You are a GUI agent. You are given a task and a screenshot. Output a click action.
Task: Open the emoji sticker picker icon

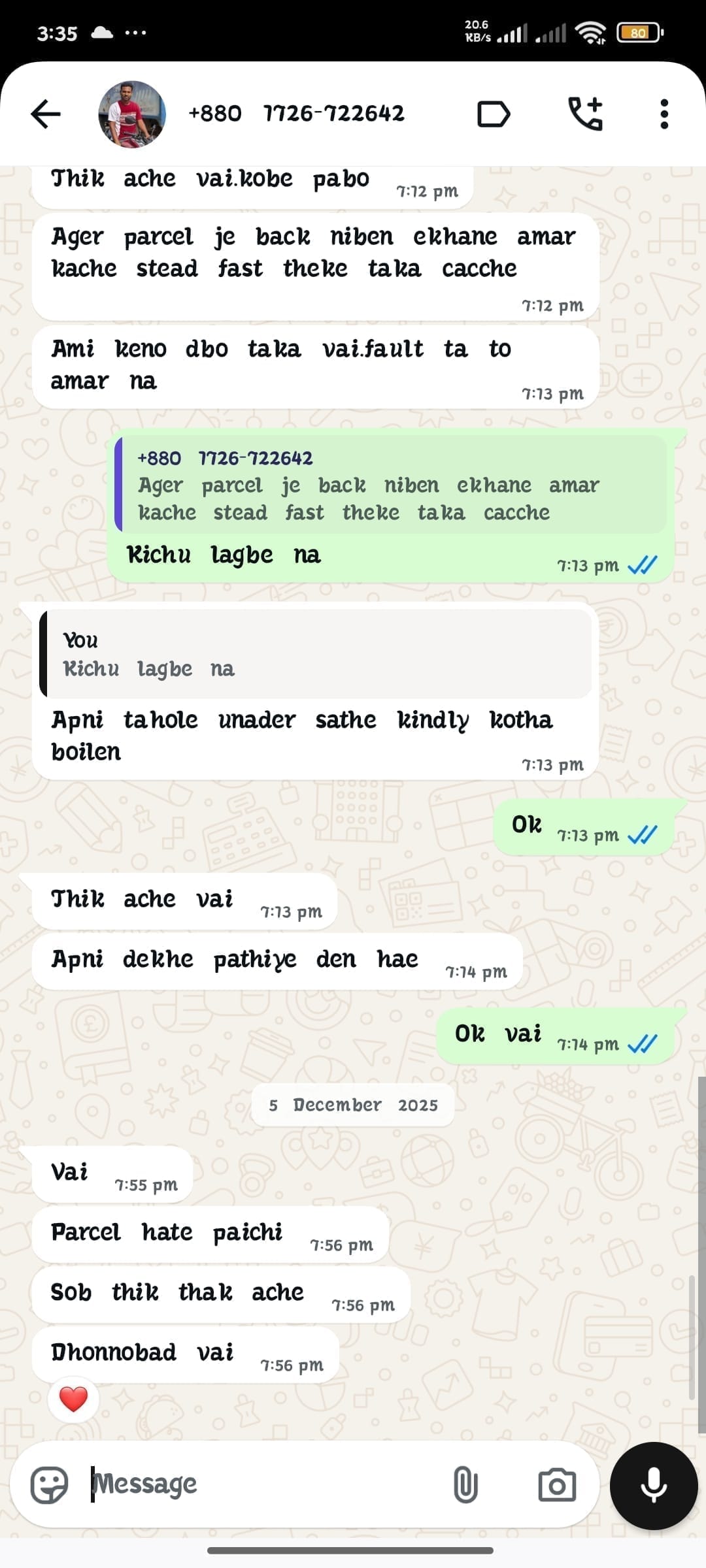(x=50, y=1484)
